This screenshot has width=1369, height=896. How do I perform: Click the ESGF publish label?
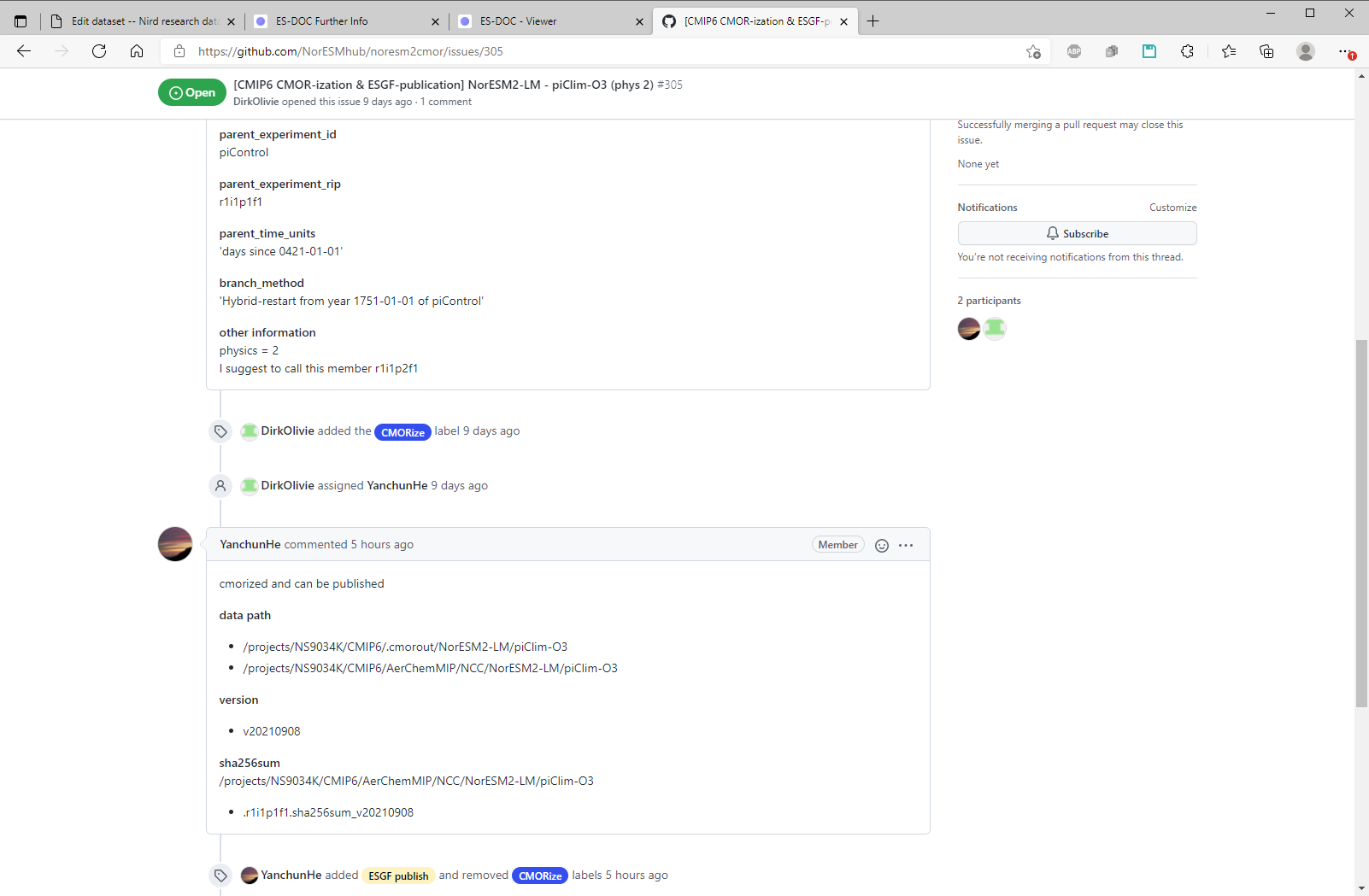tap(398, 876)
